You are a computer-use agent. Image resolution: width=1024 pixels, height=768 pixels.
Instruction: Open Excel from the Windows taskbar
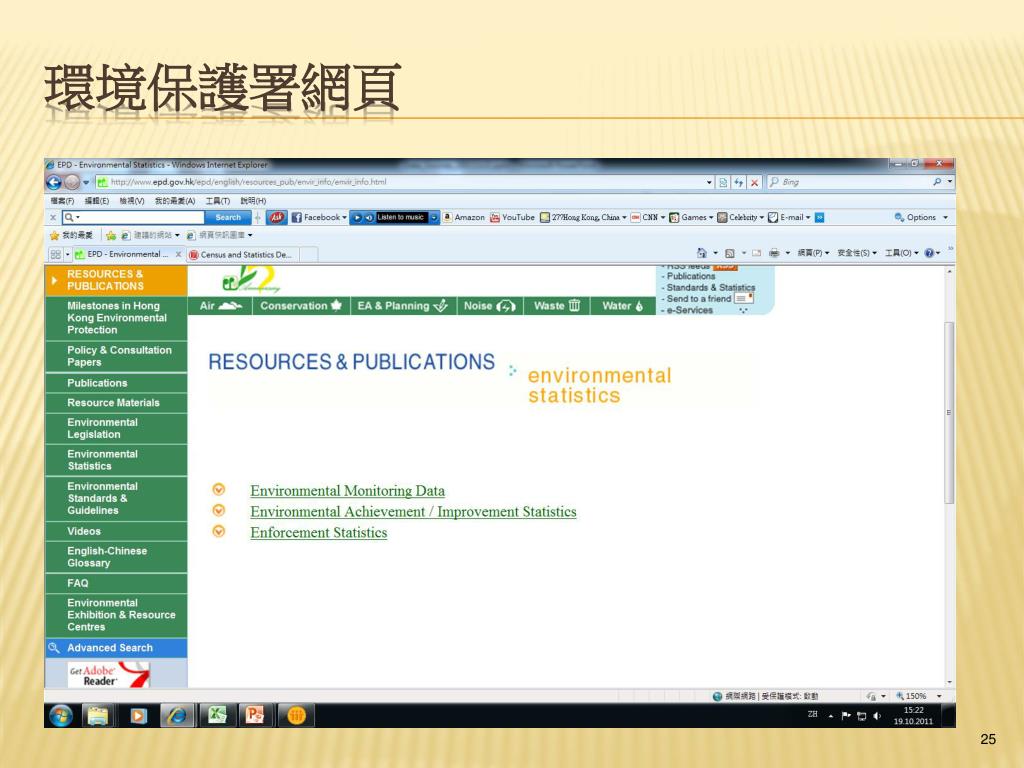[x=216, y=715]
